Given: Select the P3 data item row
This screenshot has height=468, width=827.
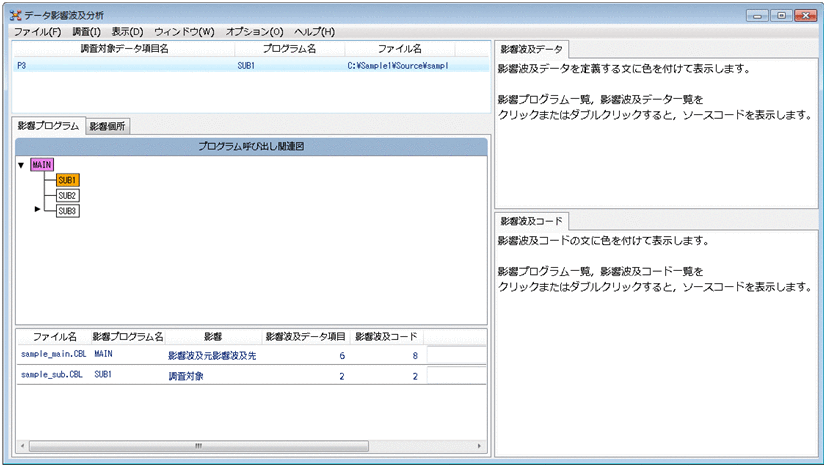Looking at the screenshot, I should click(x=251, y=65).
